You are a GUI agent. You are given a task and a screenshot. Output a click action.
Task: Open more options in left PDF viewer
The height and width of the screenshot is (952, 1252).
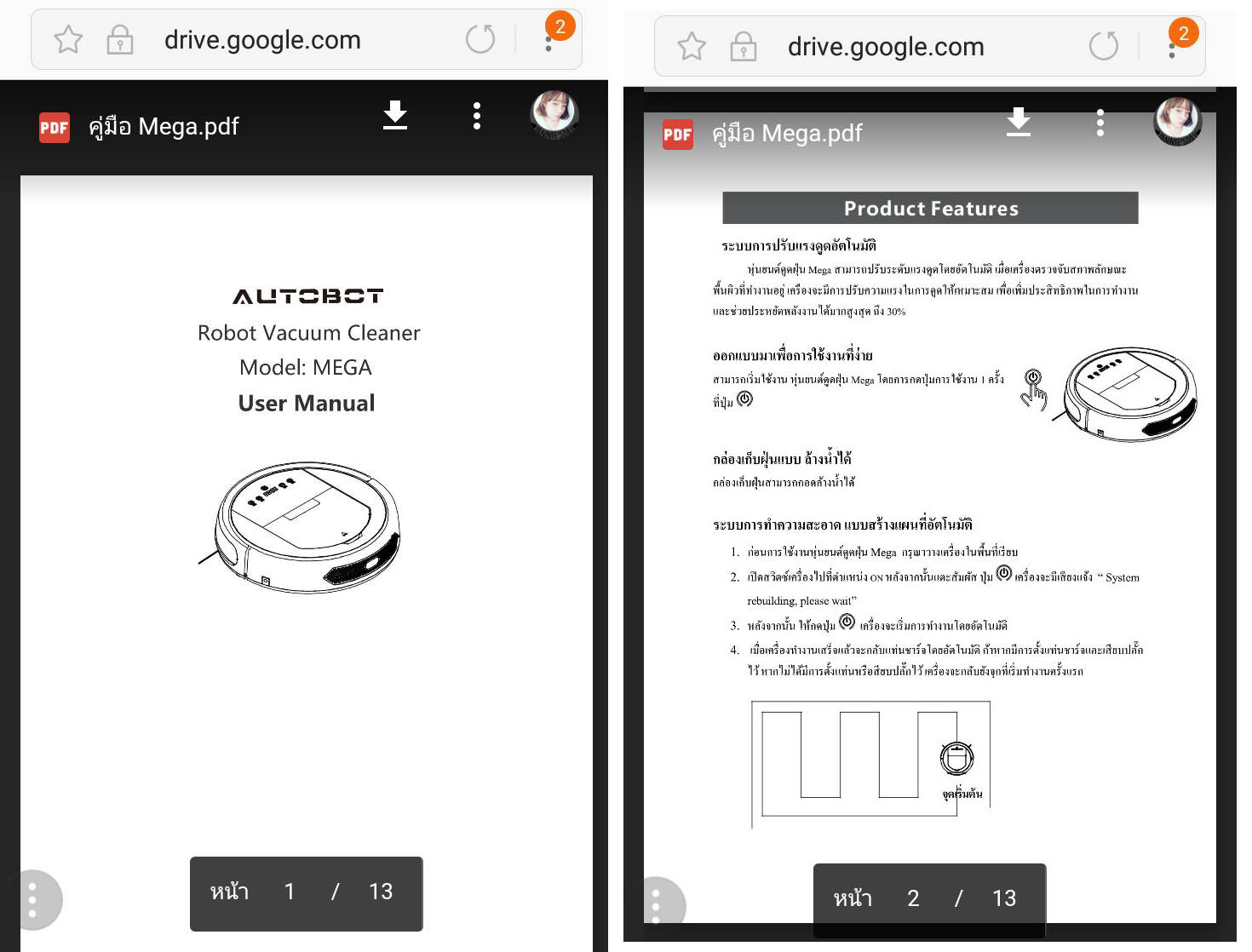click(x=477, y=116)
